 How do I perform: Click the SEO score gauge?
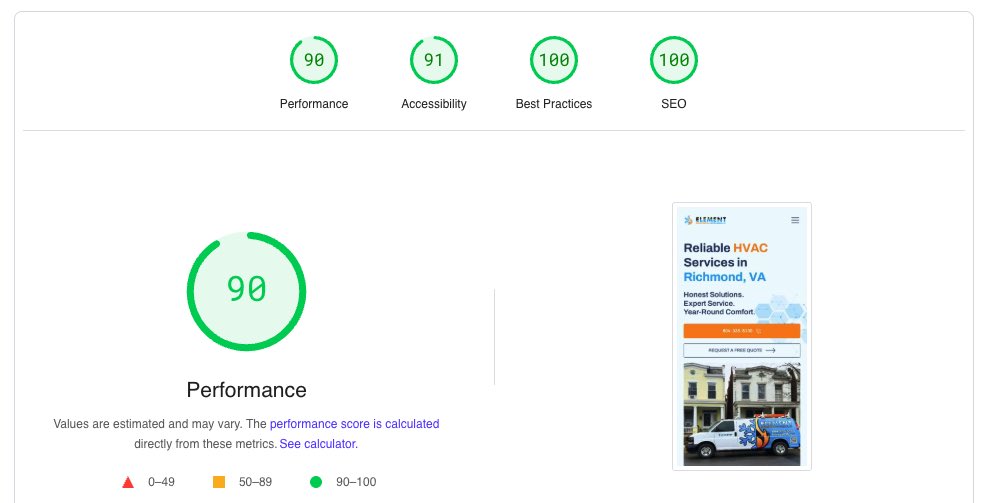click(674, 60)
